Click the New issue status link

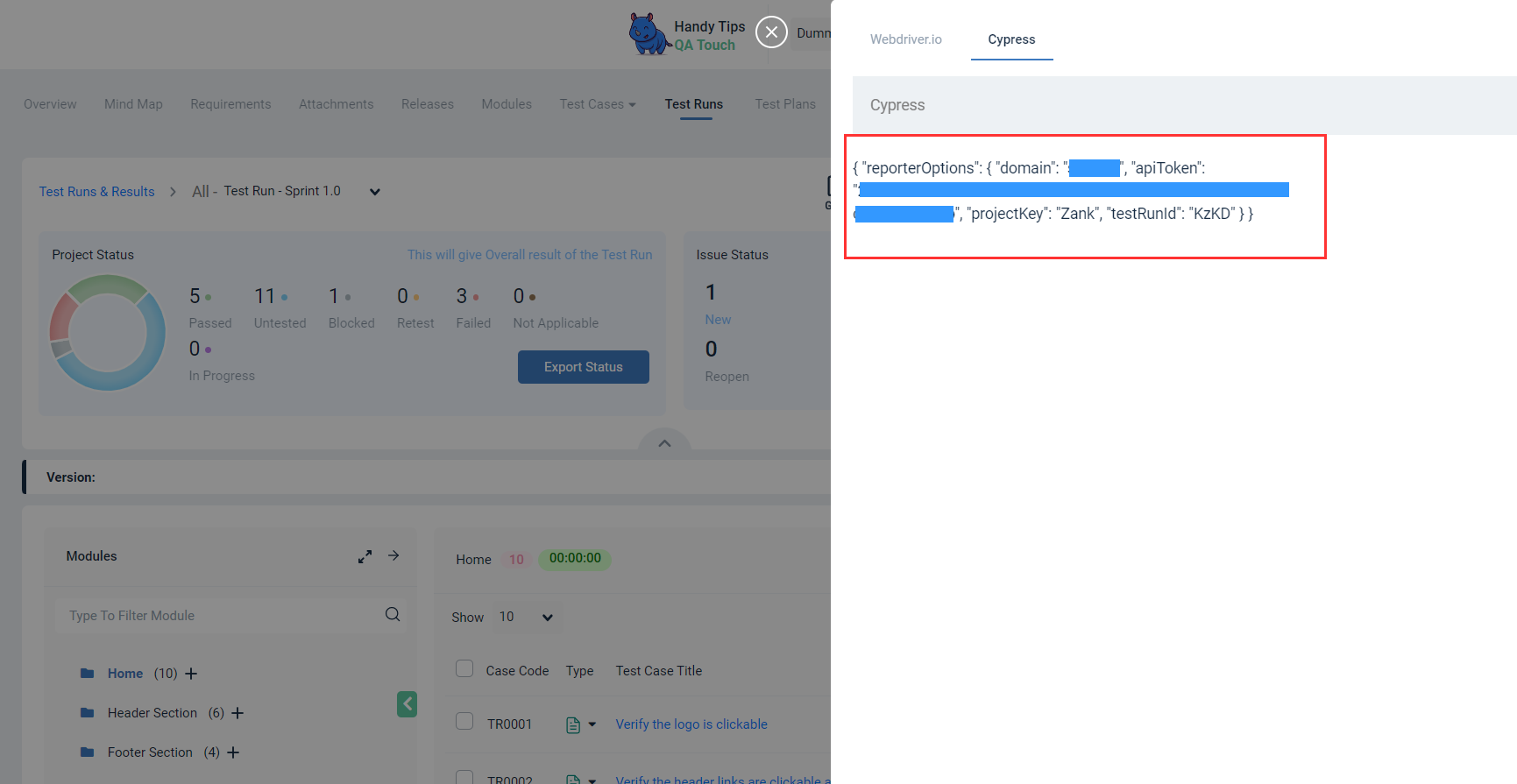click(x=718, y=320)
